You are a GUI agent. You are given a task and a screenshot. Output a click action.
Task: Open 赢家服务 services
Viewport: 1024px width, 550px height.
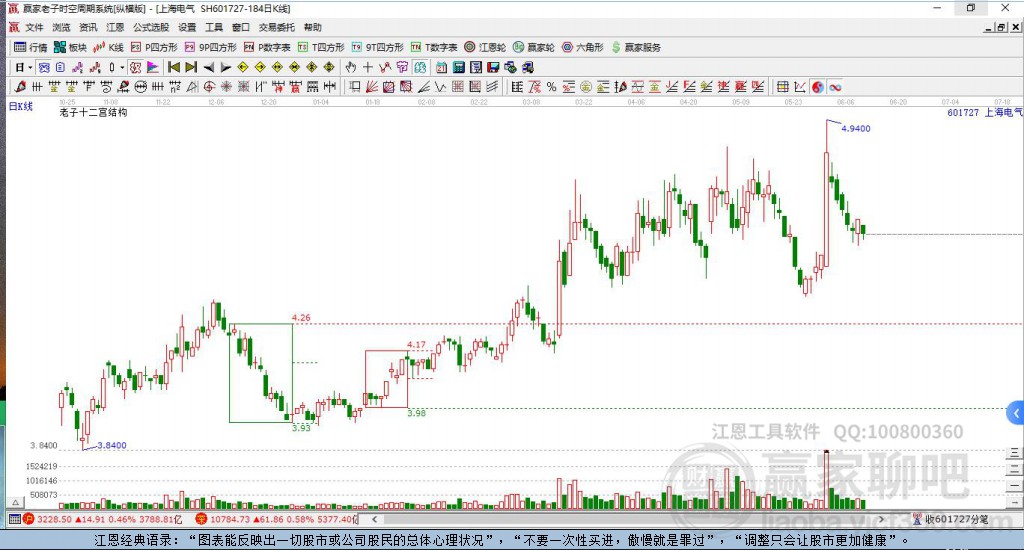[635, 47]
